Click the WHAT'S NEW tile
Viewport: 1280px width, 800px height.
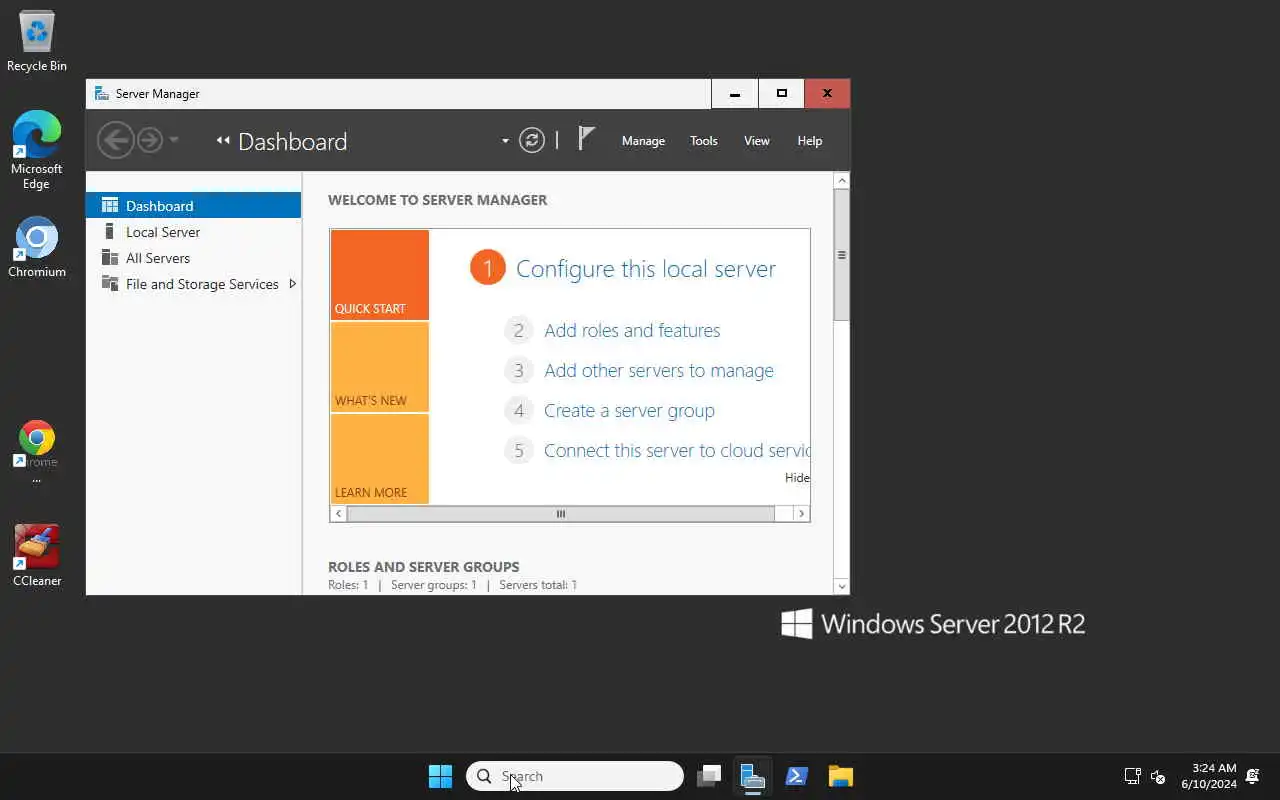pyautogui.click(x=380, y=367)
